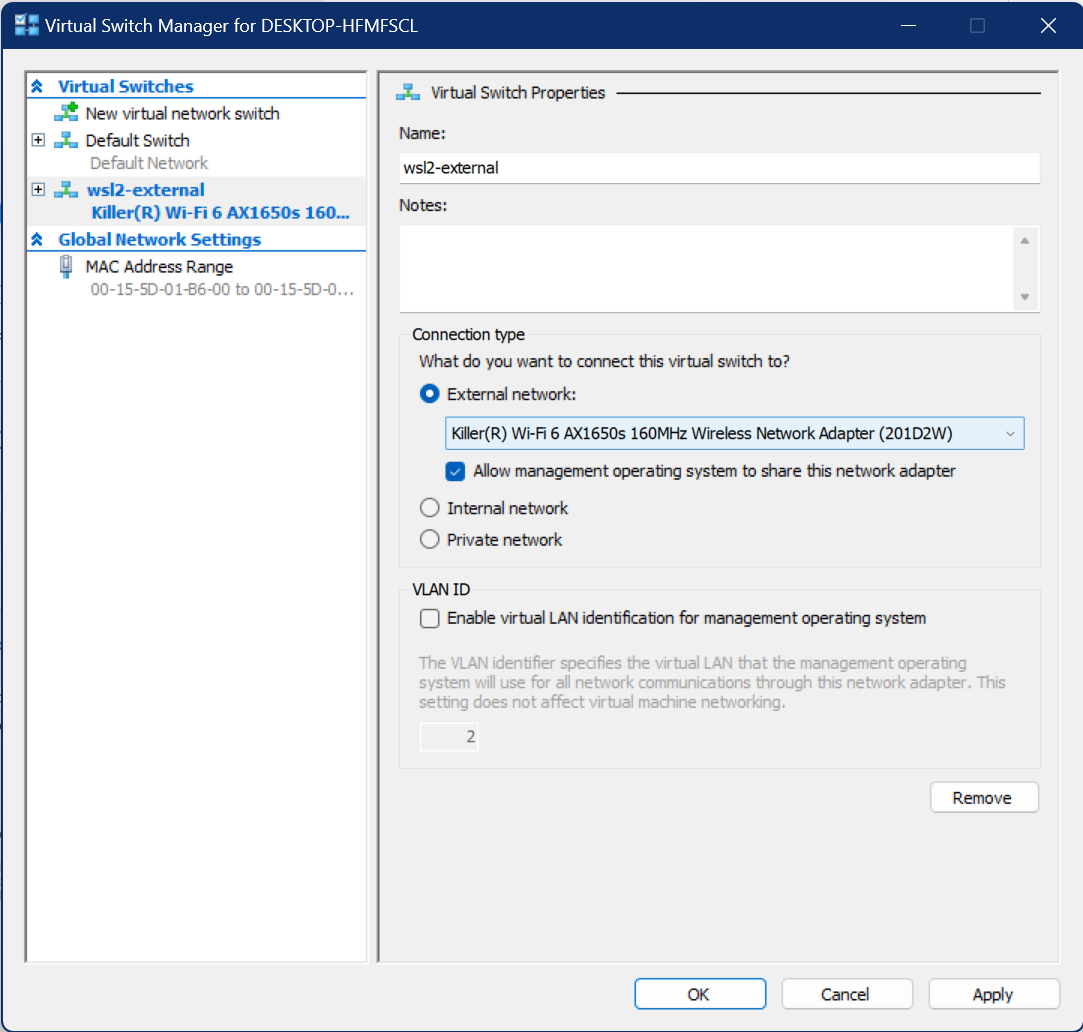This screenshot has width=1083, height=1032.
Task: Uncheck allow management operating system sharing
Action: (455, 471)
